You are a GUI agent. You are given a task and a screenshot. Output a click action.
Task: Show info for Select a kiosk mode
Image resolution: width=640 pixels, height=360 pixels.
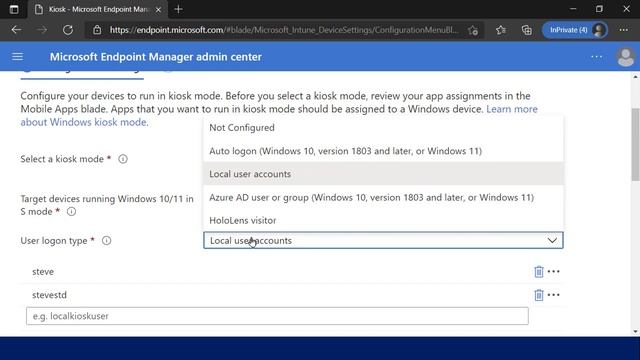coord(123,159)
